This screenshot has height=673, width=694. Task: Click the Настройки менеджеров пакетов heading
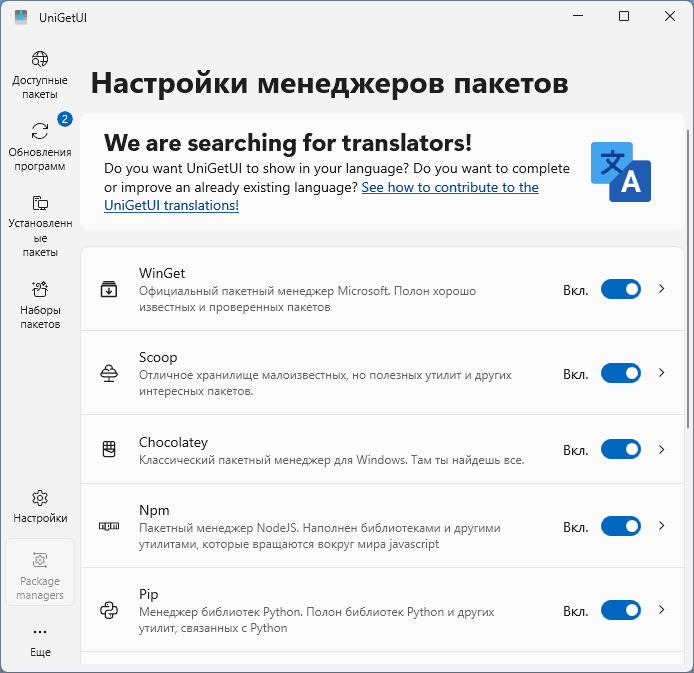pyautogui.click(x=329, y=83)
